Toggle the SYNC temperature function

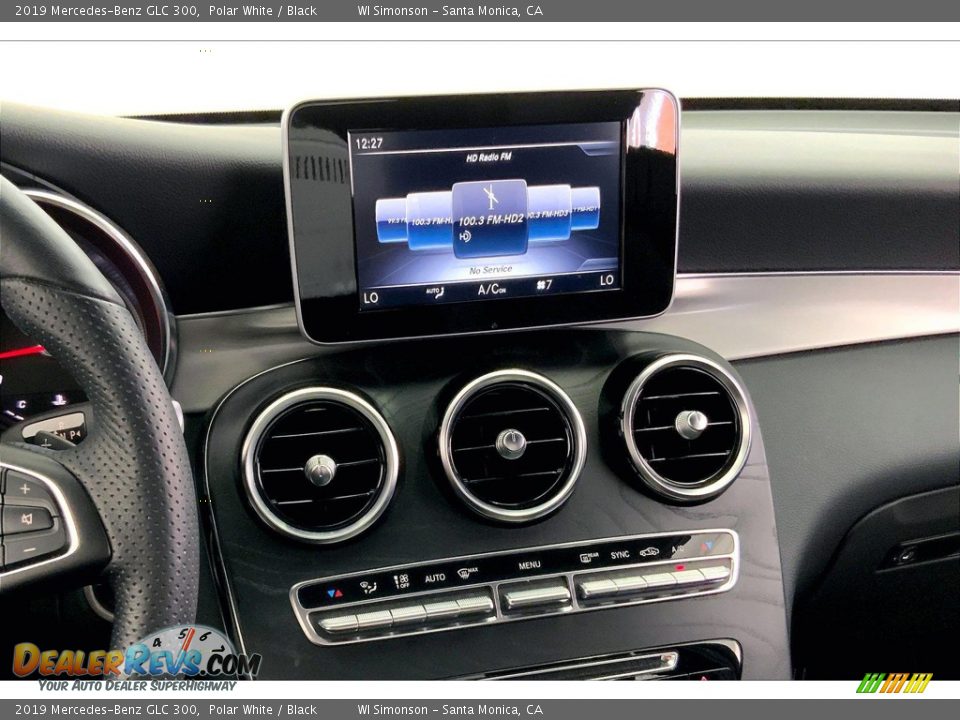tap(620, 555)
